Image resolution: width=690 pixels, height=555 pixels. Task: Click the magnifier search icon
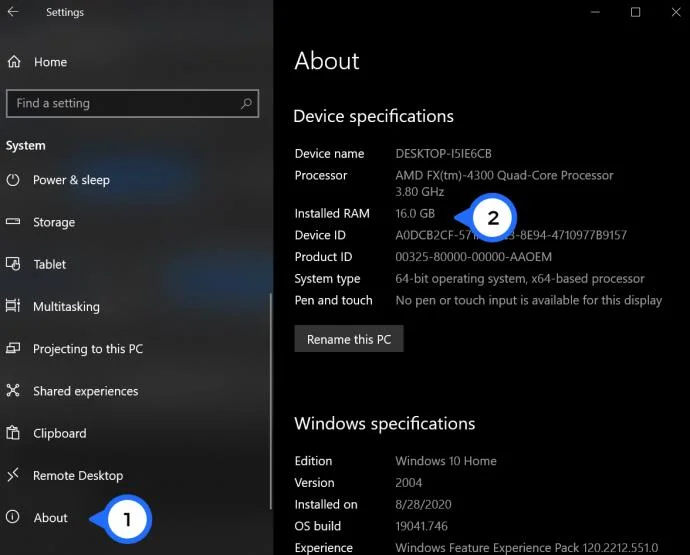[246, 103]
